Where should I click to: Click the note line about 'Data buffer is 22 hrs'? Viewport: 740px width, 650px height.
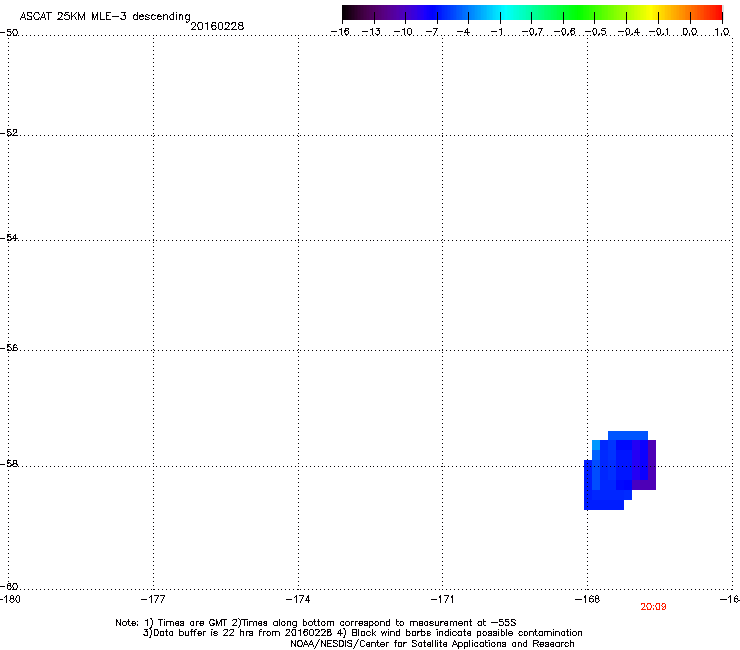(362, 633)
